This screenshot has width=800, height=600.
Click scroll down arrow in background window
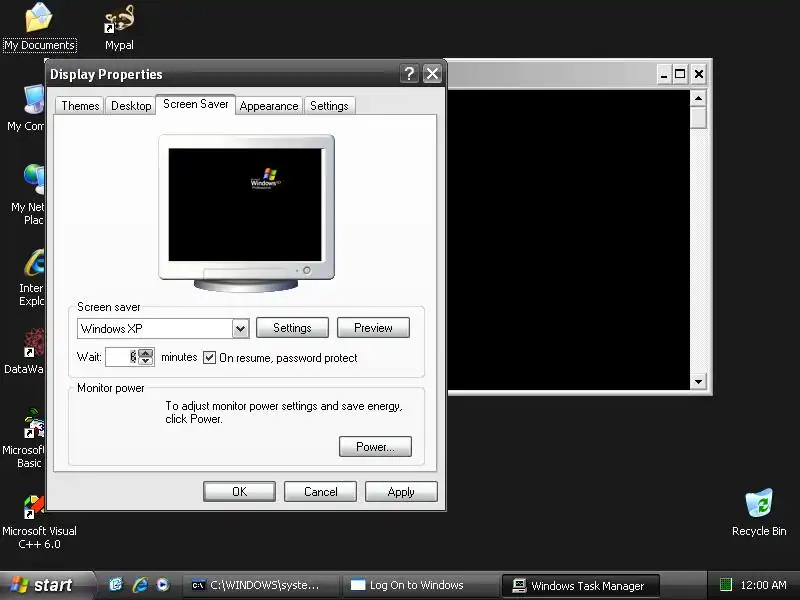point(698,381)
